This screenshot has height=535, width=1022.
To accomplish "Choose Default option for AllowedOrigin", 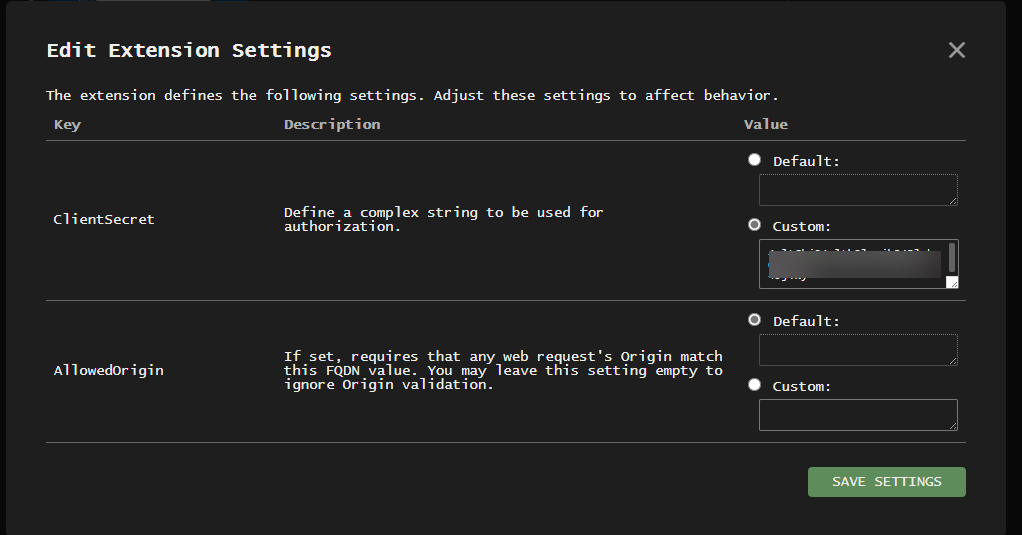I will tap(755, 321).
